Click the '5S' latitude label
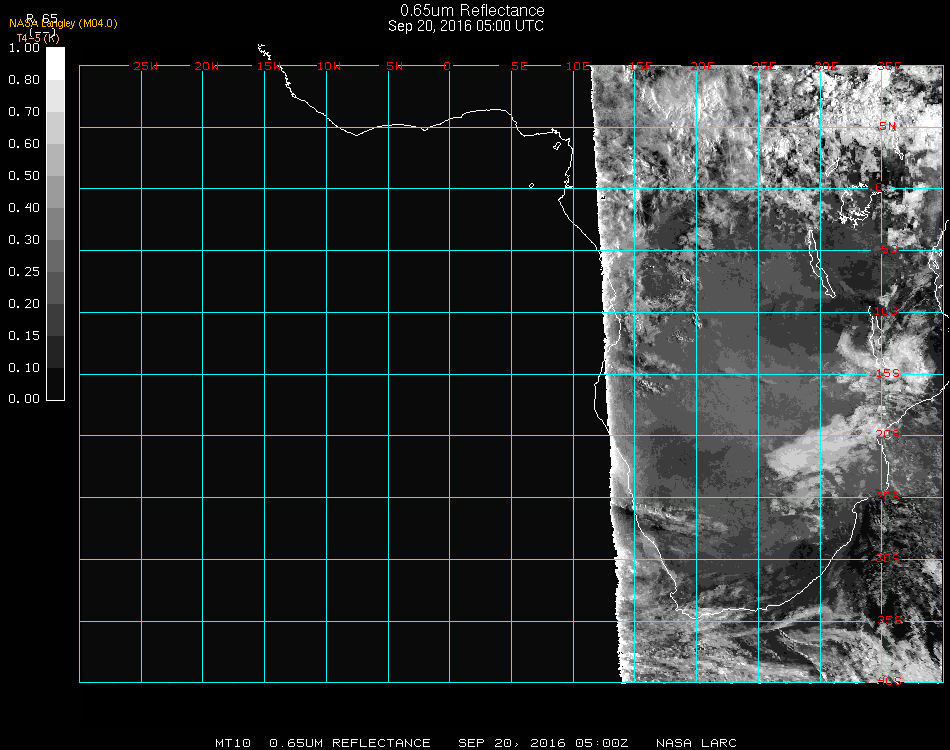 tap(889, 250)
